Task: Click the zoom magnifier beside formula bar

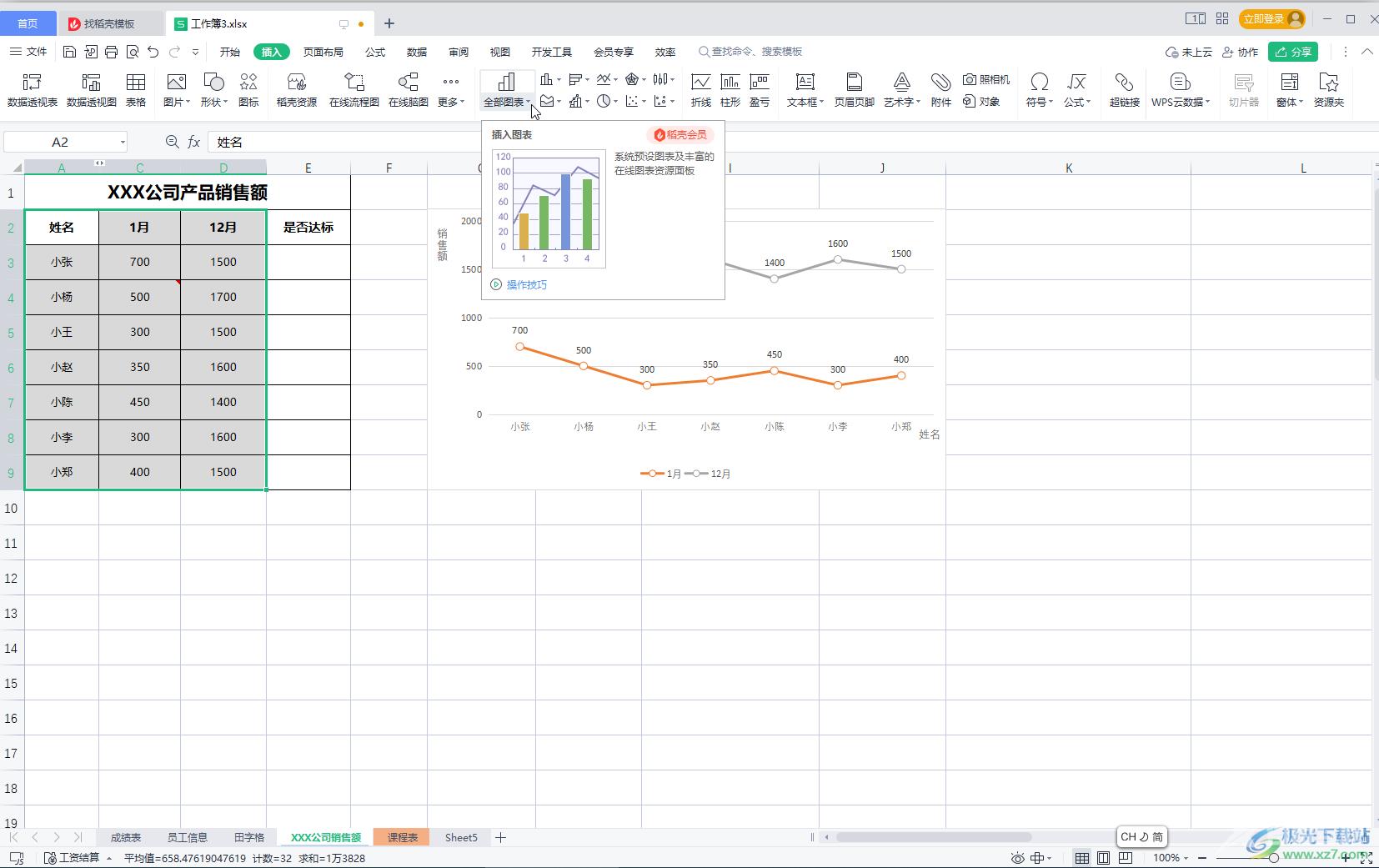Action: 172,143
